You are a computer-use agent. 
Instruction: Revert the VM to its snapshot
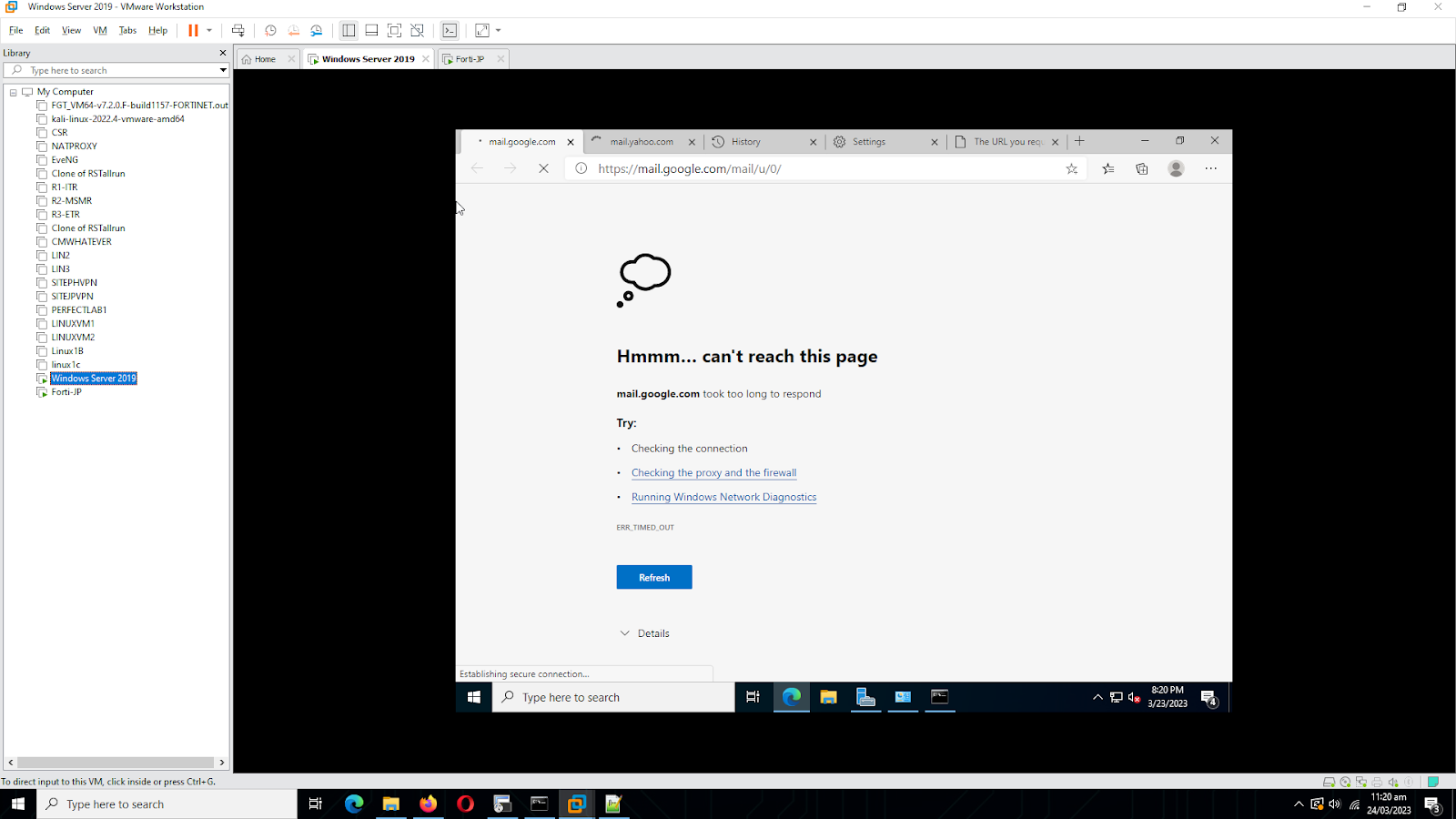[x=293, y=30]
